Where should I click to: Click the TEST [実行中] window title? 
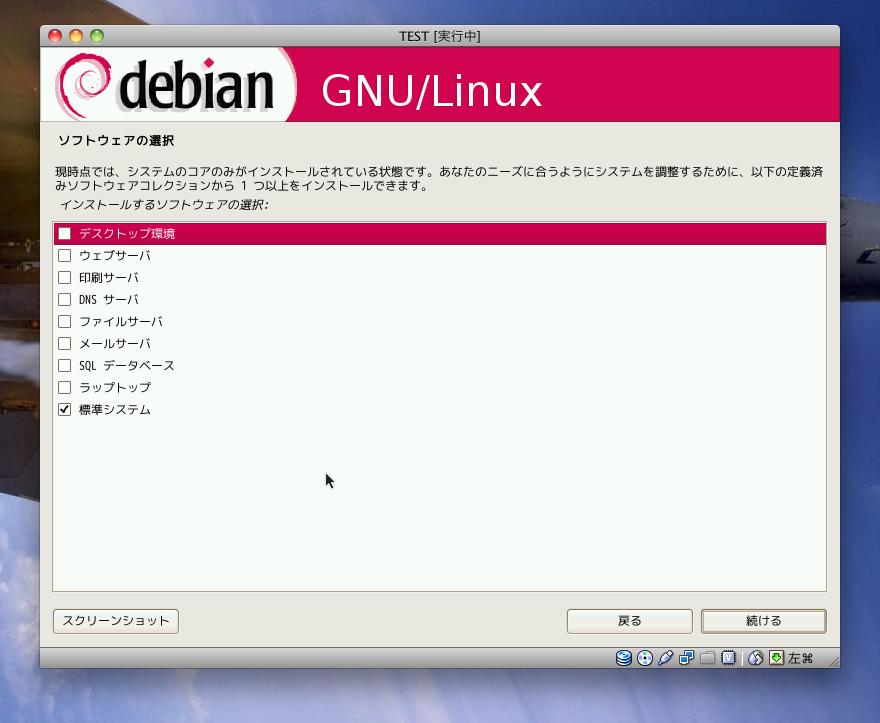click(x=439, y=36)
